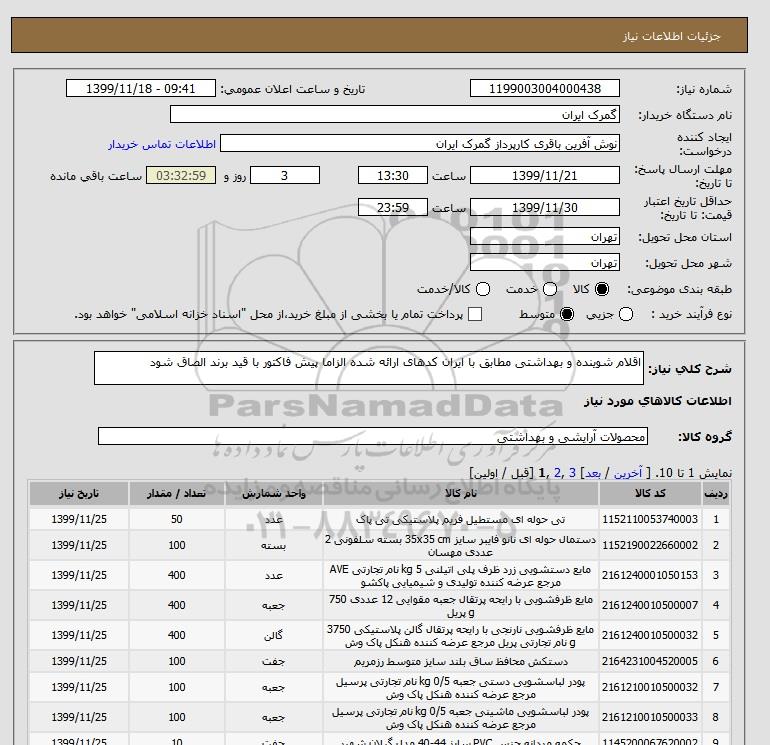Screen dimensions: 770x745
Task: Select the کالا radio button
Action: point(602,289)
